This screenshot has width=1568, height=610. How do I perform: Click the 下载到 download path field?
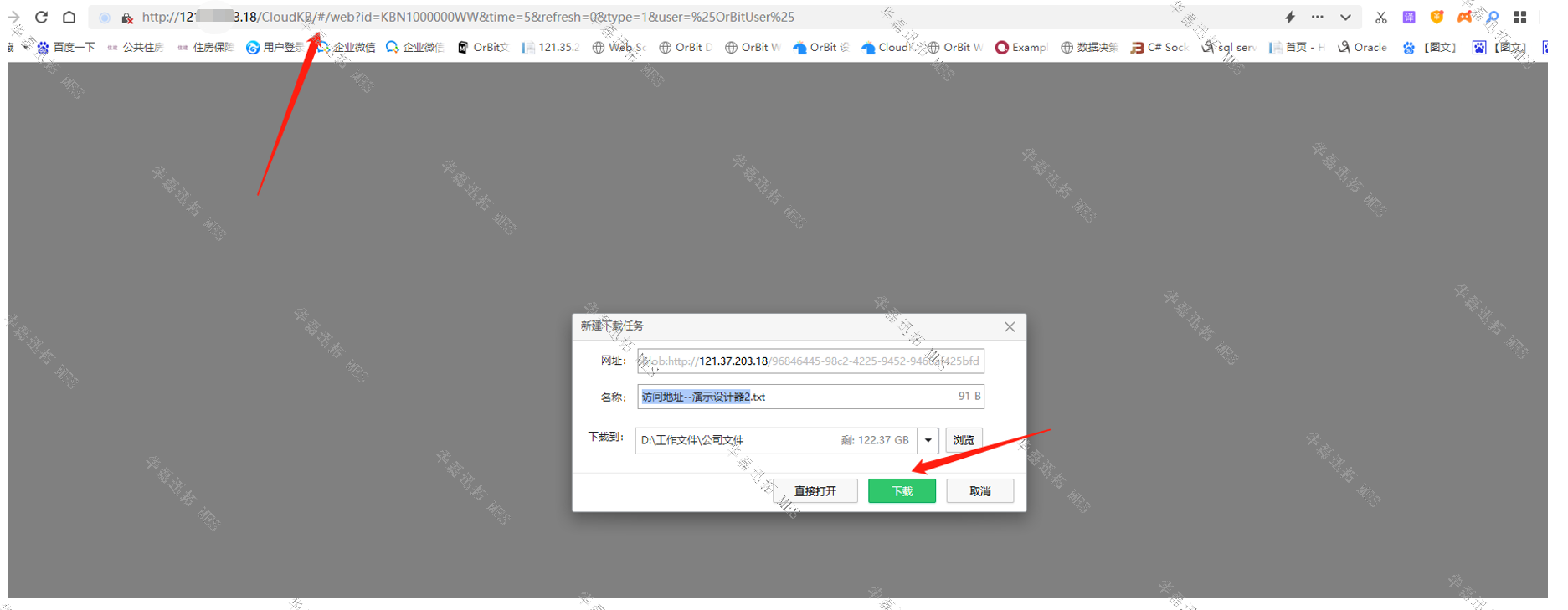[x=776, y=440]
